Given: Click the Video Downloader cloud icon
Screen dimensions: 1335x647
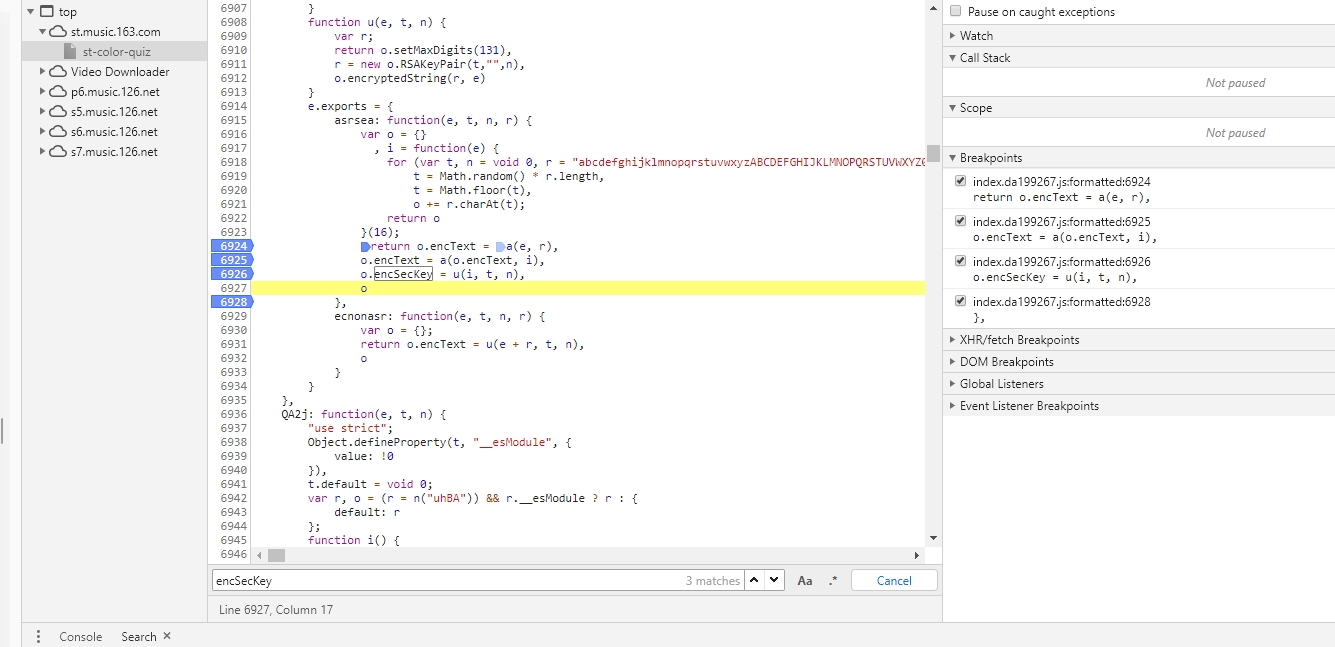Looking at the screenshot, I should [58, 72].
